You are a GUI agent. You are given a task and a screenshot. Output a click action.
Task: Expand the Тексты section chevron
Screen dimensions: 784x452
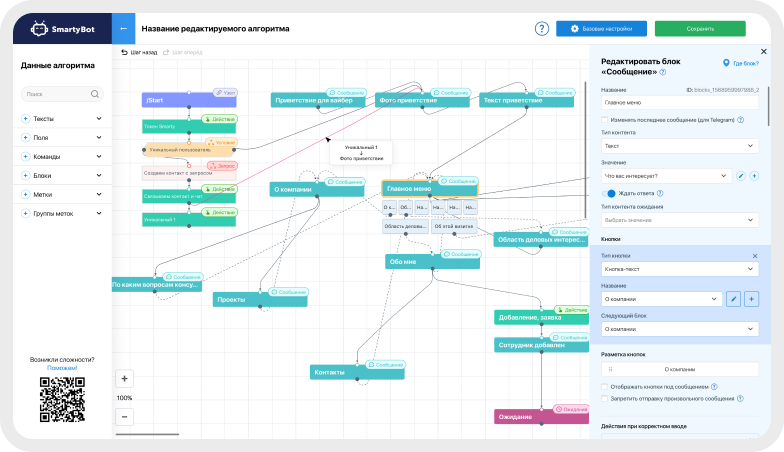[99, 118]
